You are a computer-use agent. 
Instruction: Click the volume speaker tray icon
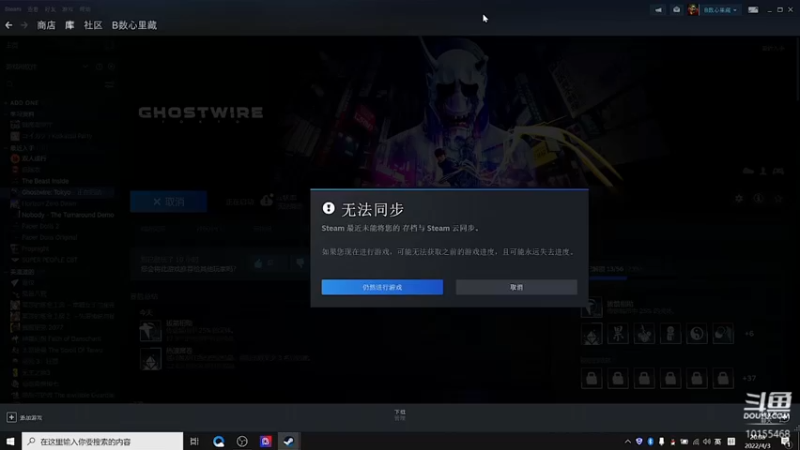click(707, 441)
